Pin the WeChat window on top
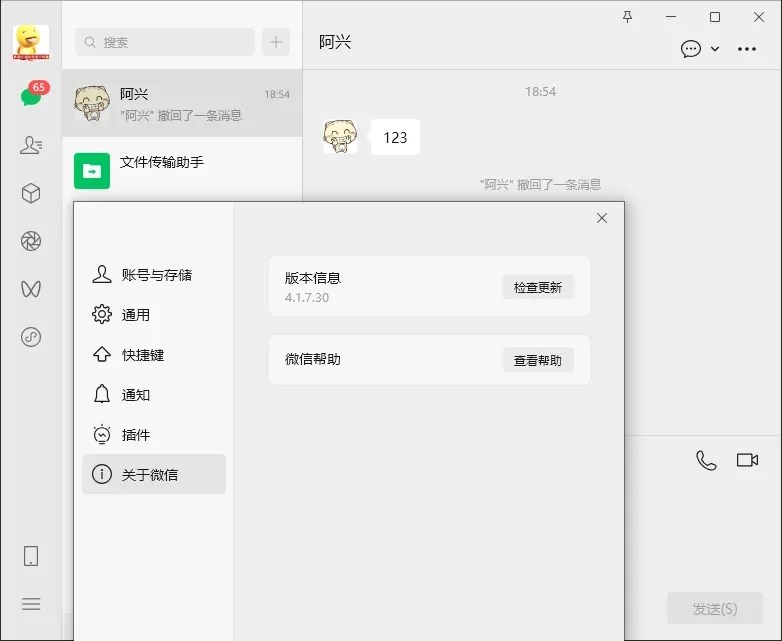 [627, 17]
